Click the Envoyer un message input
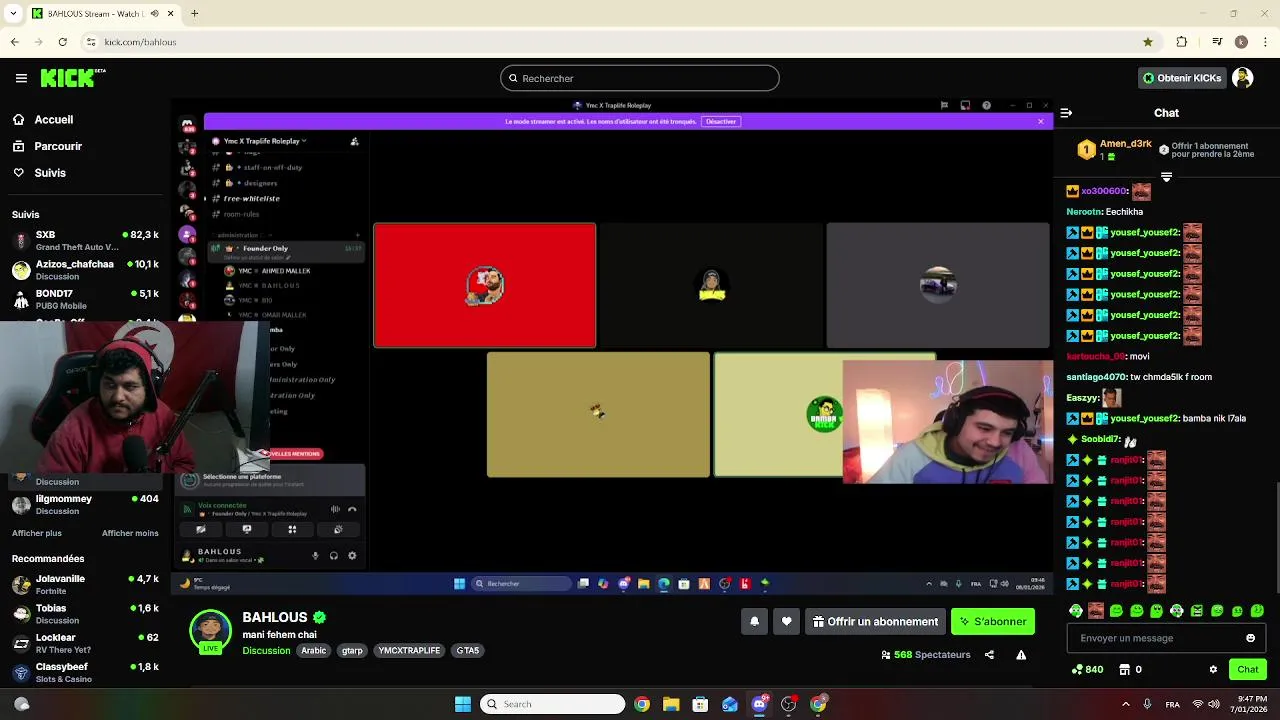 (1166, 638)
